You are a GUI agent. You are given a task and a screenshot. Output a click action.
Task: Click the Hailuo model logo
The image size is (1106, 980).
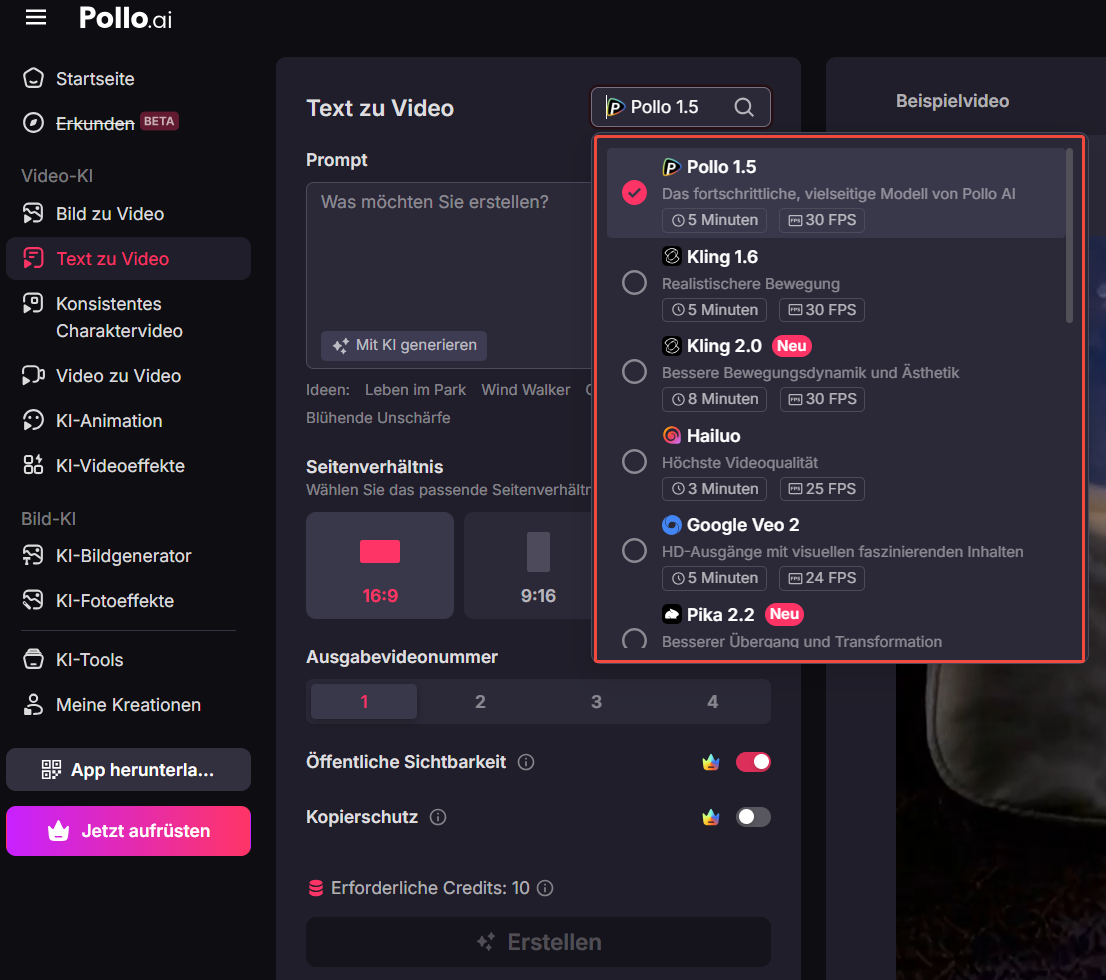point(672,435)
